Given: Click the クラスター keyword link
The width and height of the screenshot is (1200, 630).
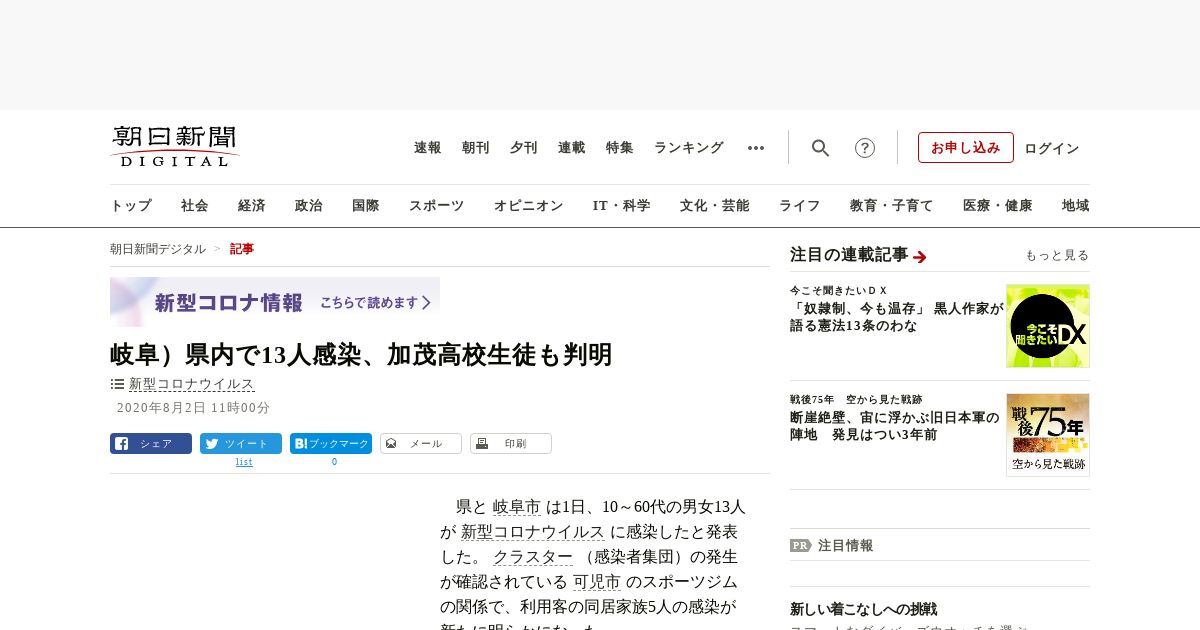Looking at the screenshot, I should (x=533, y=557).
